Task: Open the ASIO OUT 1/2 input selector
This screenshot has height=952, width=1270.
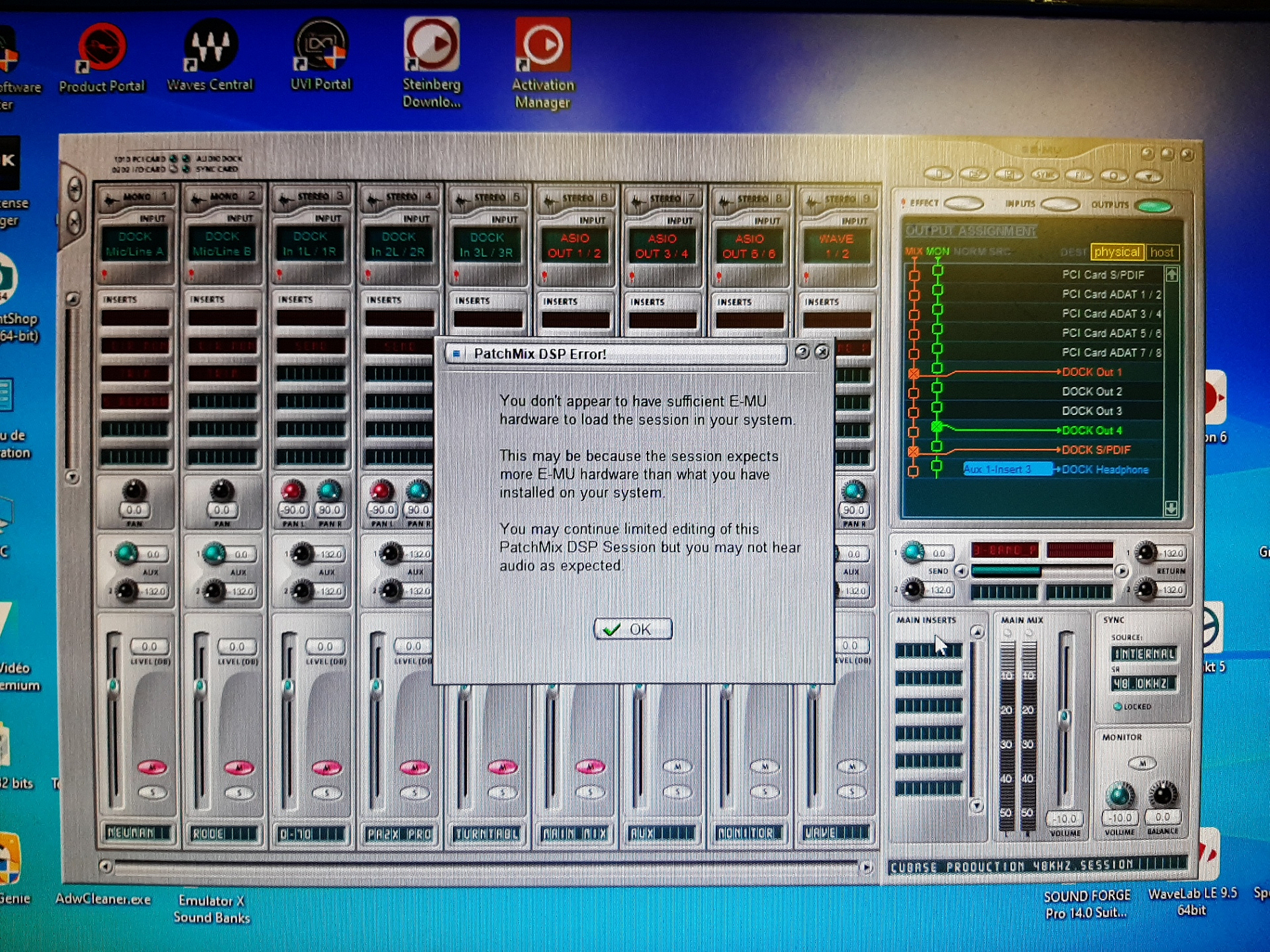Action: click(574, 246)
